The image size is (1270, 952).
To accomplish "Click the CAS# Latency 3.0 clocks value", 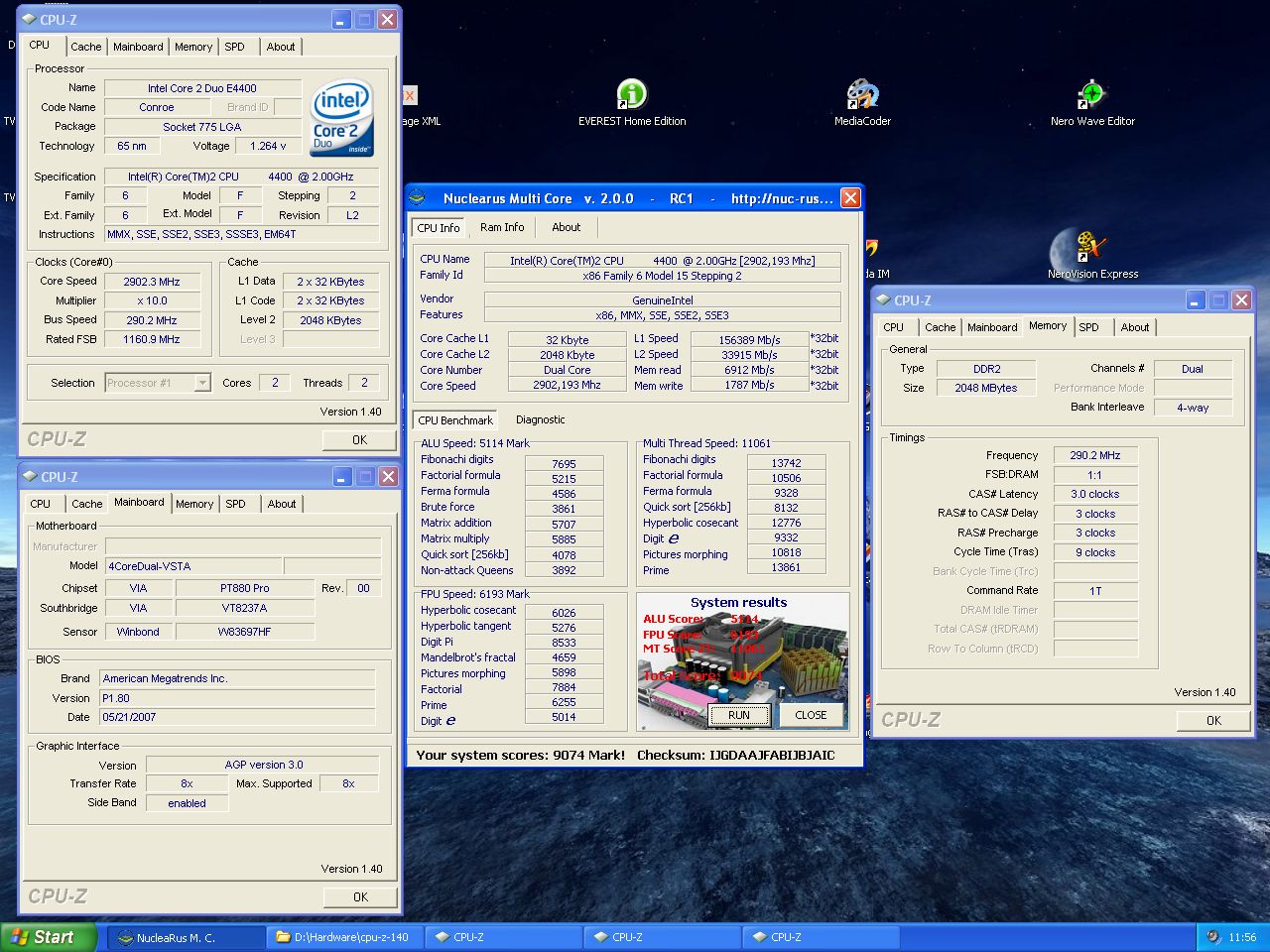I will 1095,494.
